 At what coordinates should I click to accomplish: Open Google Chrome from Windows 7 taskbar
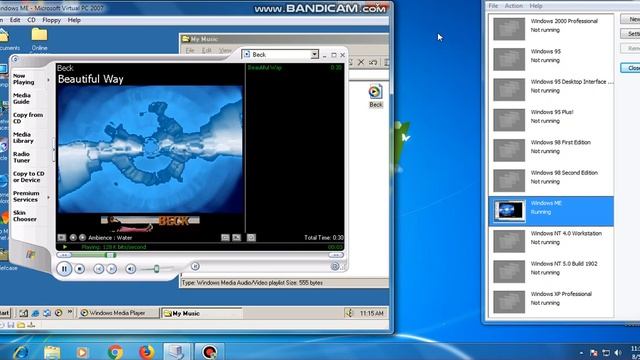pos(116,352)
